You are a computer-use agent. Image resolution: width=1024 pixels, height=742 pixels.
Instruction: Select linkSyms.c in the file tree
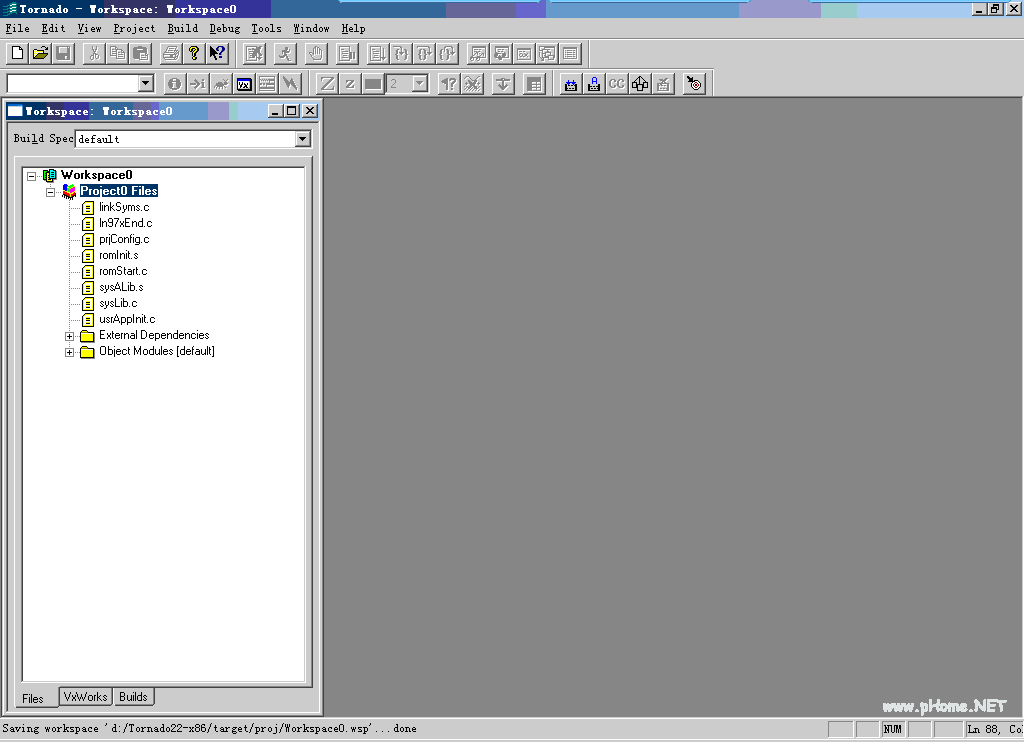(x=124, y=207)
